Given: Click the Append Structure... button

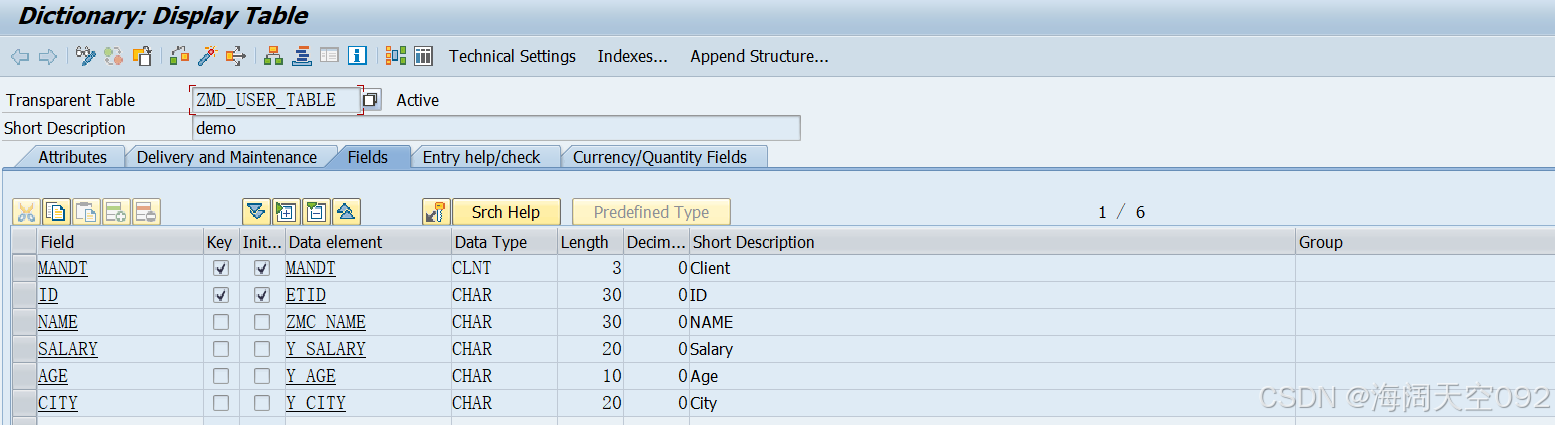Looking at the screenshot, I should tap(759, 56).
